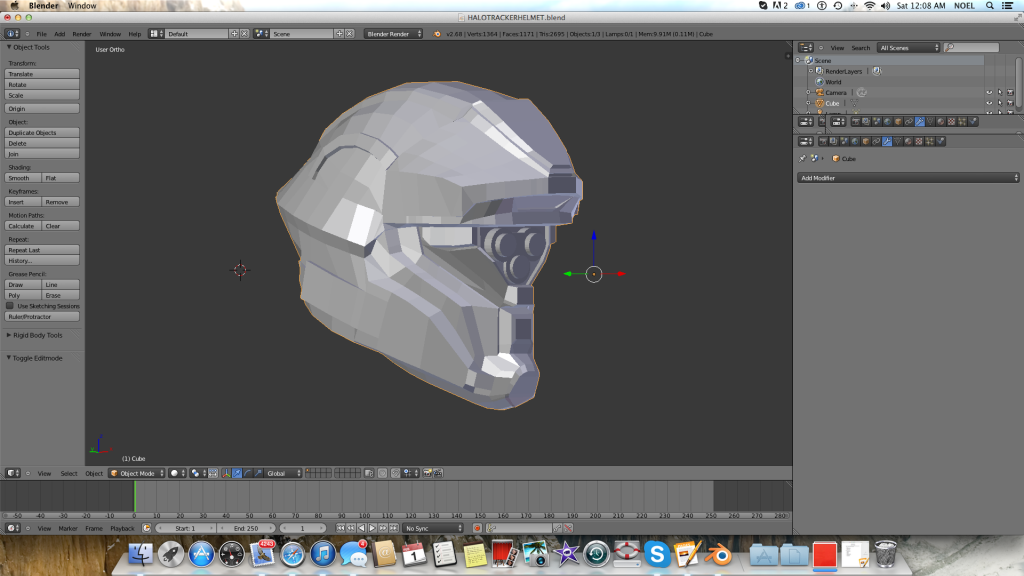
Task: Click the Start: 1 frame field
Action: (185, 528)
